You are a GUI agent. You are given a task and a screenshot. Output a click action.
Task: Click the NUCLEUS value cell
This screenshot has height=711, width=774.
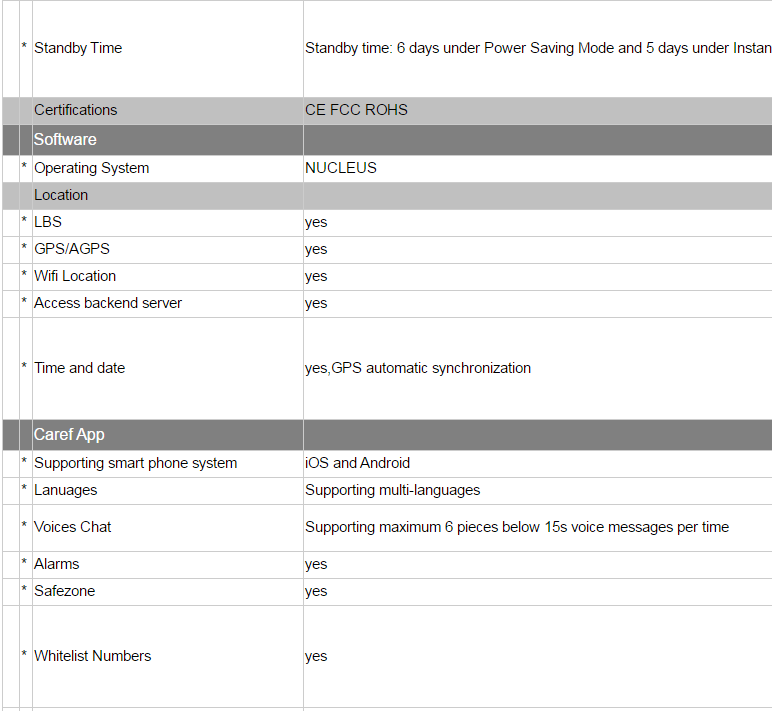pos(341,168)
